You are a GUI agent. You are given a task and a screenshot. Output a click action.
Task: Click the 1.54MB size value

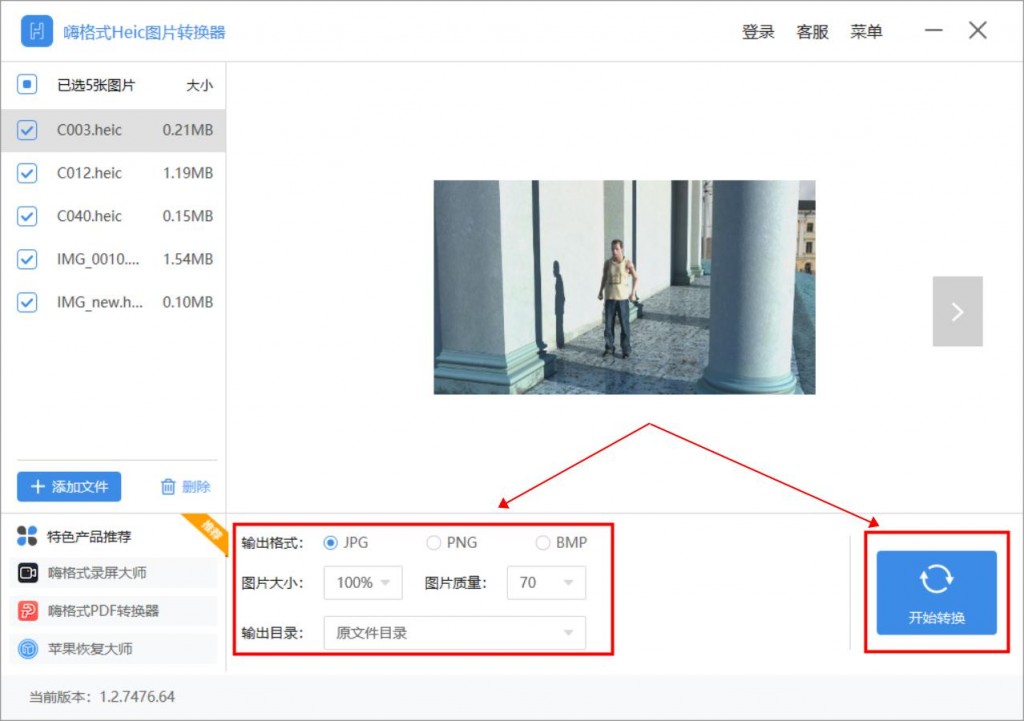(187, 259)
